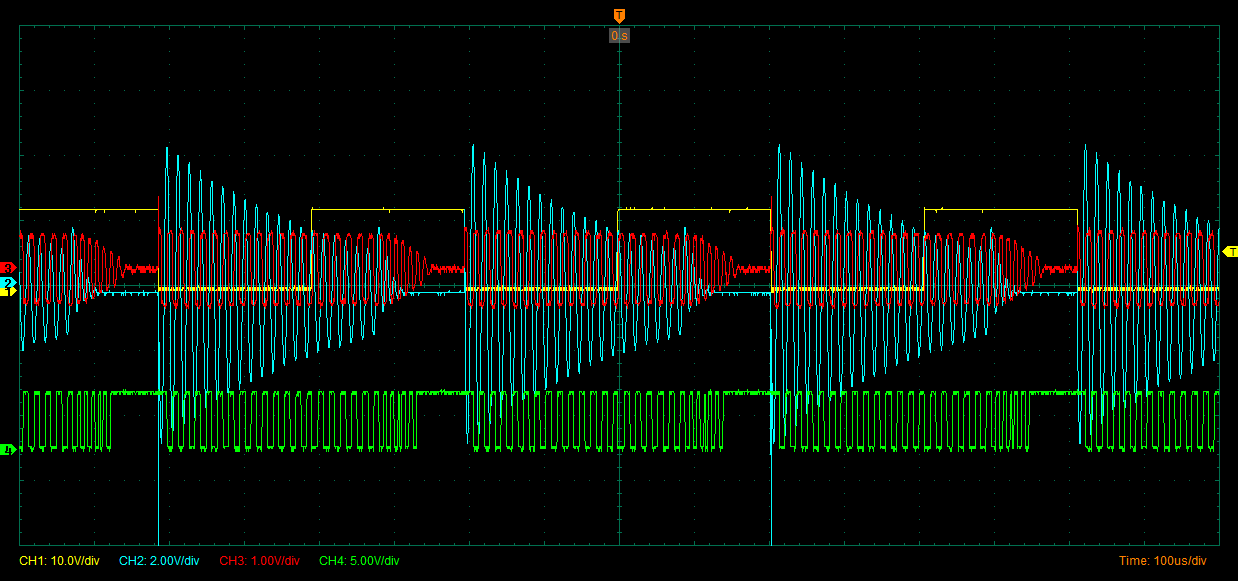Viewport: 1238px width, 581px height.
Task: Select the green channel 4 ground marker
Action: pyautogui.click(x=9, y=450)
